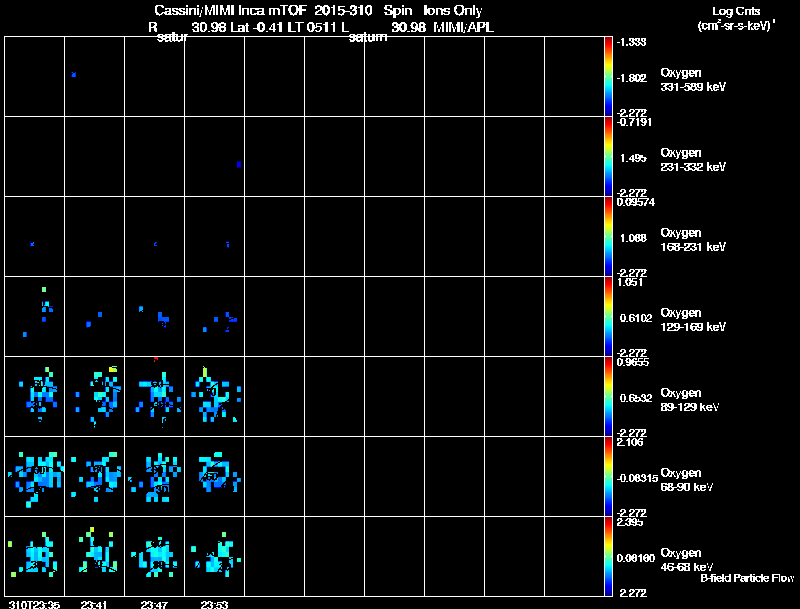Click the Oxygen 231-332 keV color bar
This screenshot has width=800, height=609.
point(608,156)
